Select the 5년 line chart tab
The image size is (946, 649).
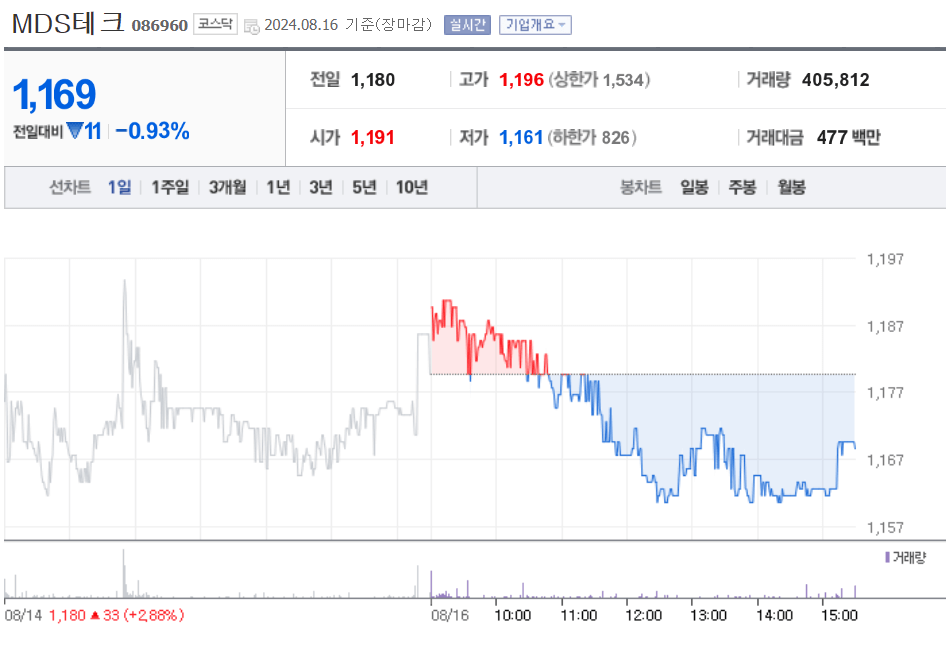pos(364,188)
